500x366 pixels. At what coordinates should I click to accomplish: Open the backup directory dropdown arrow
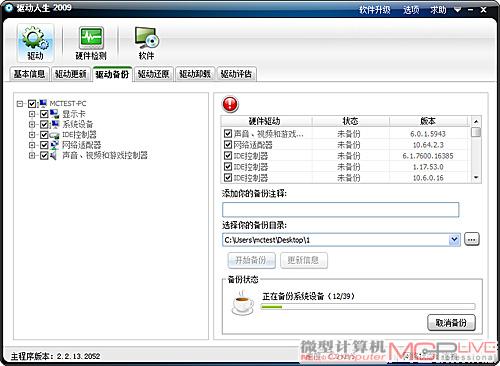point(454,240)
